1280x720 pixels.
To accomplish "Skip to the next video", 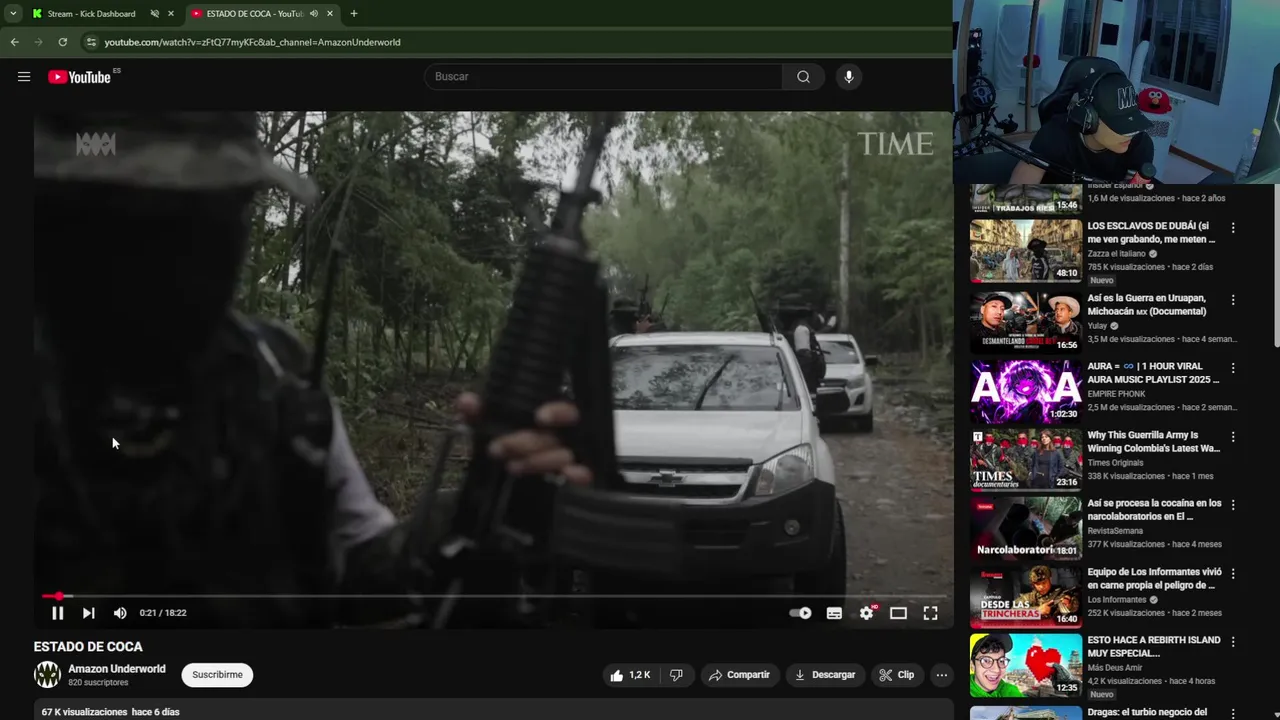I will (88, 613).
